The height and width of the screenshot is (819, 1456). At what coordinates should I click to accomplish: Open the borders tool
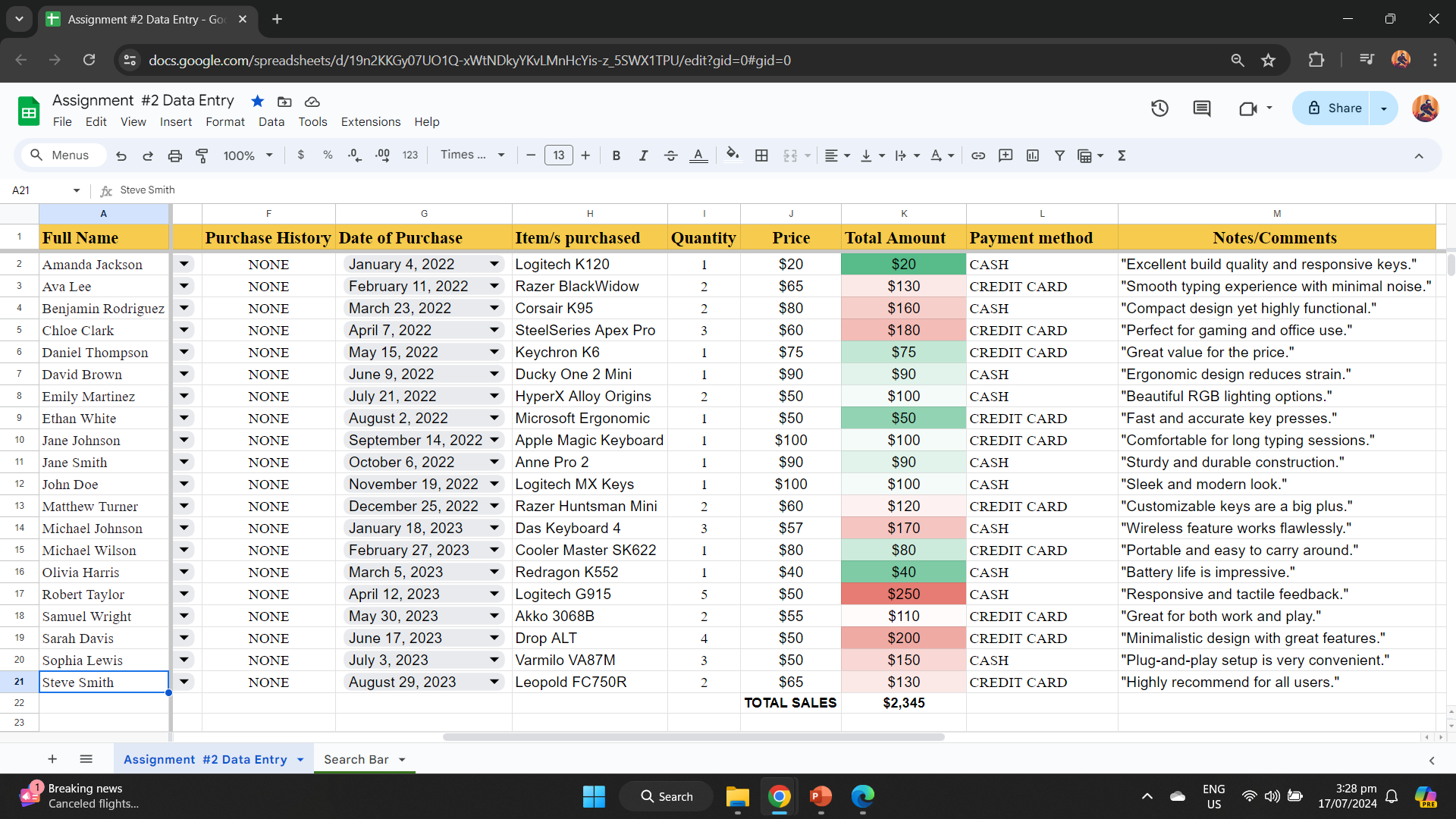761,155
